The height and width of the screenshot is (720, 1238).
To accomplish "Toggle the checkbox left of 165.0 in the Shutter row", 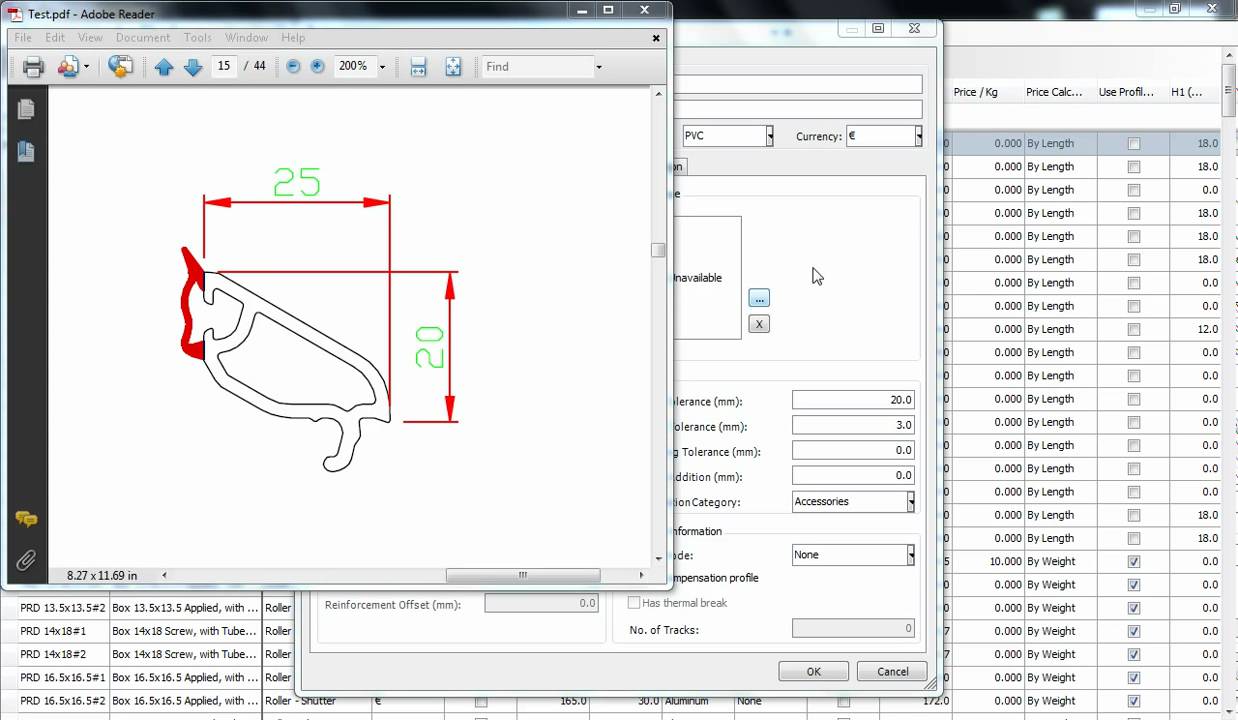I will click(481, 702).
